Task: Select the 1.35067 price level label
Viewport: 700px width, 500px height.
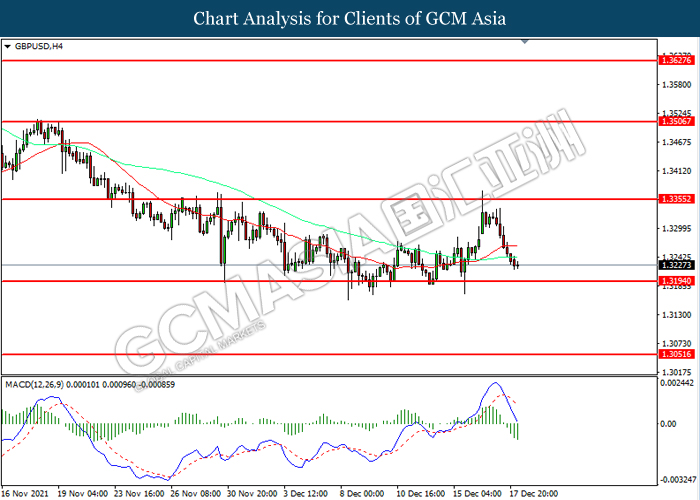Action: point(676,121)
